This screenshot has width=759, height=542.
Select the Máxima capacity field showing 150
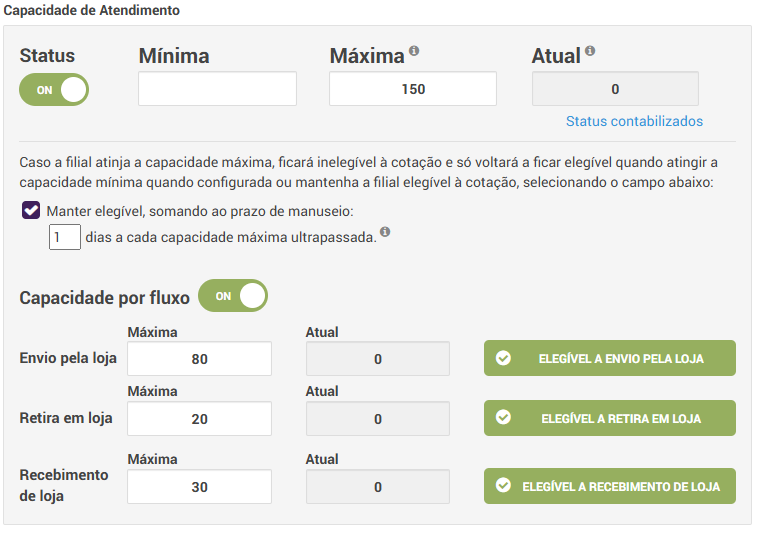pos(412,89)
